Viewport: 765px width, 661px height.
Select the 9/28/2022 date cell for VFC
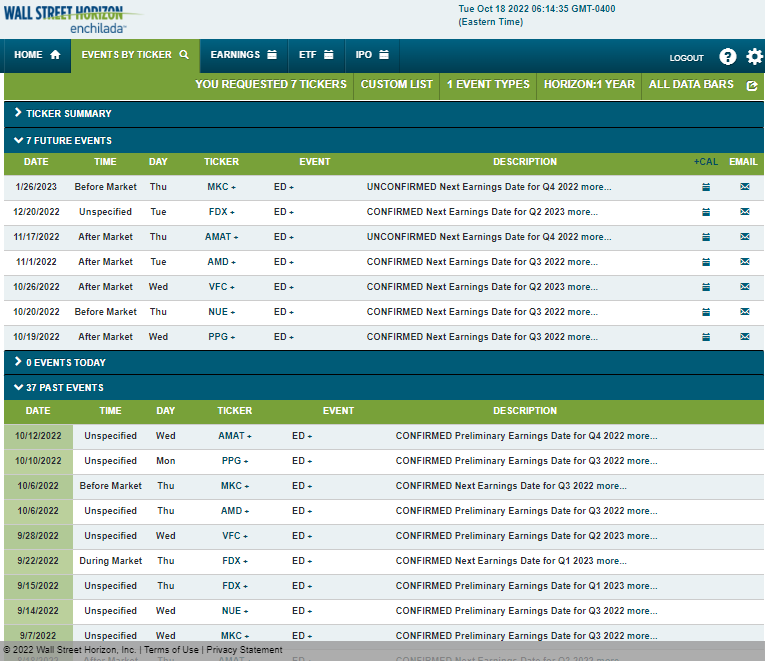pos(38,536)
